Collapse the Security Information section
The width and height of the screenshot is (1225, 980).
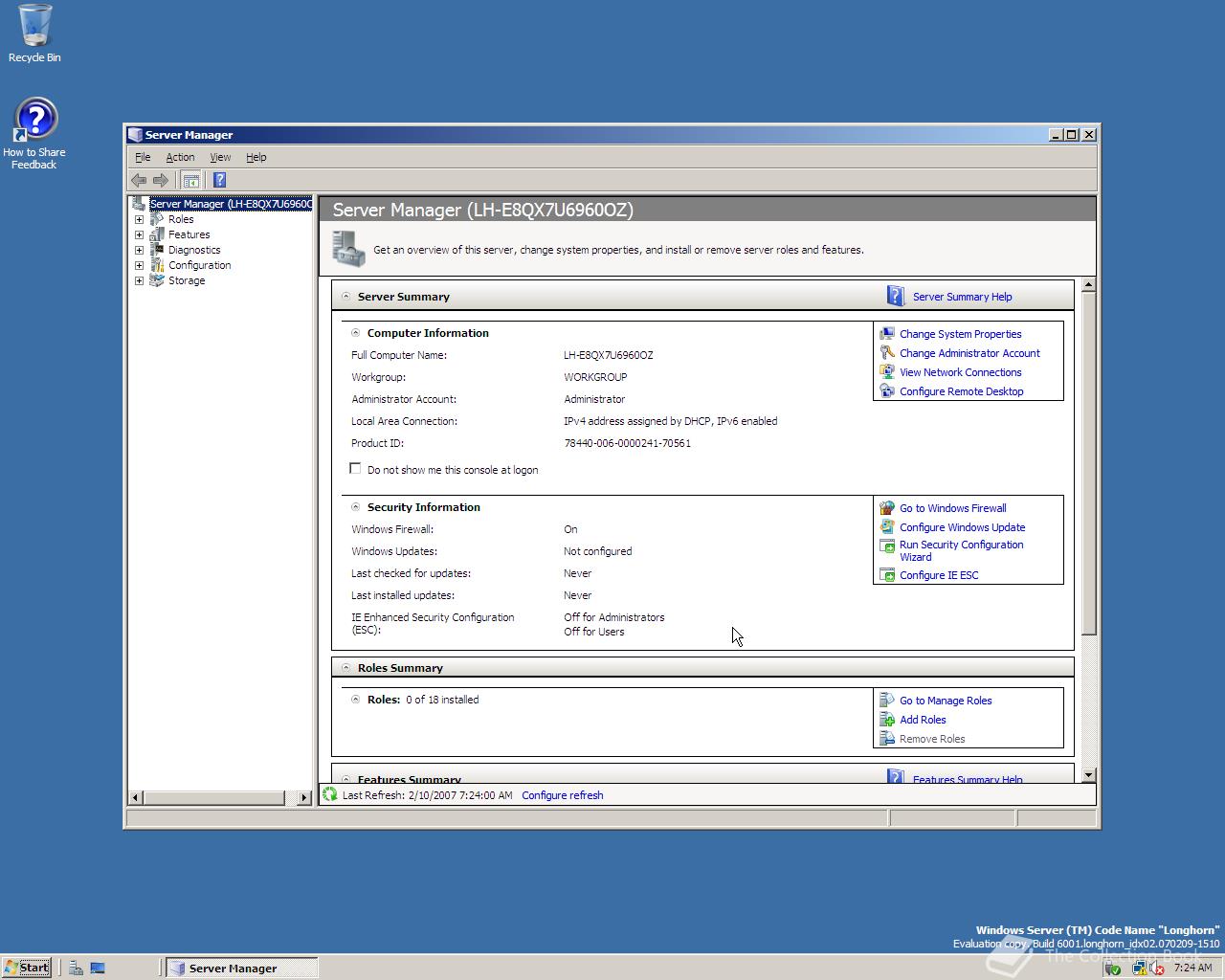coord(355,507)
